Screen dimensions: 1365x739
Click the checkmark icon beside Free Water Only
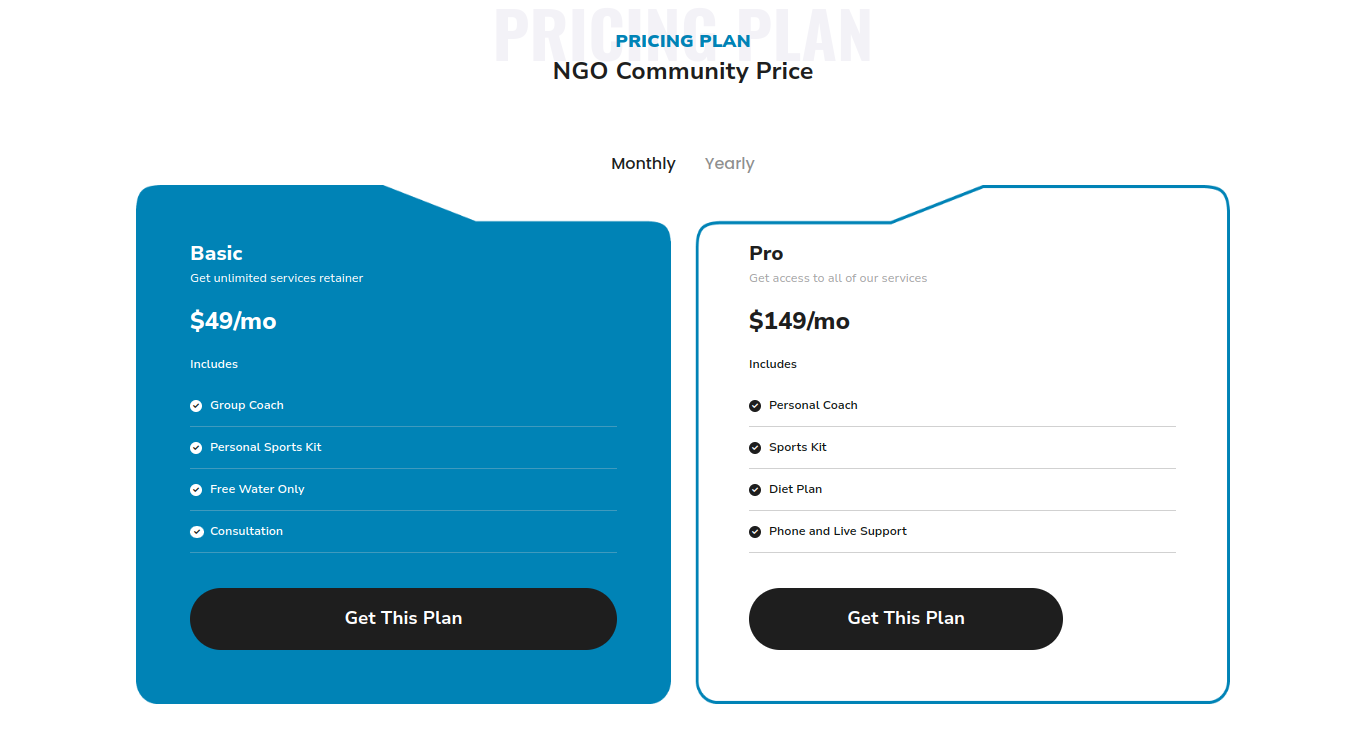[x=196, y=490]
